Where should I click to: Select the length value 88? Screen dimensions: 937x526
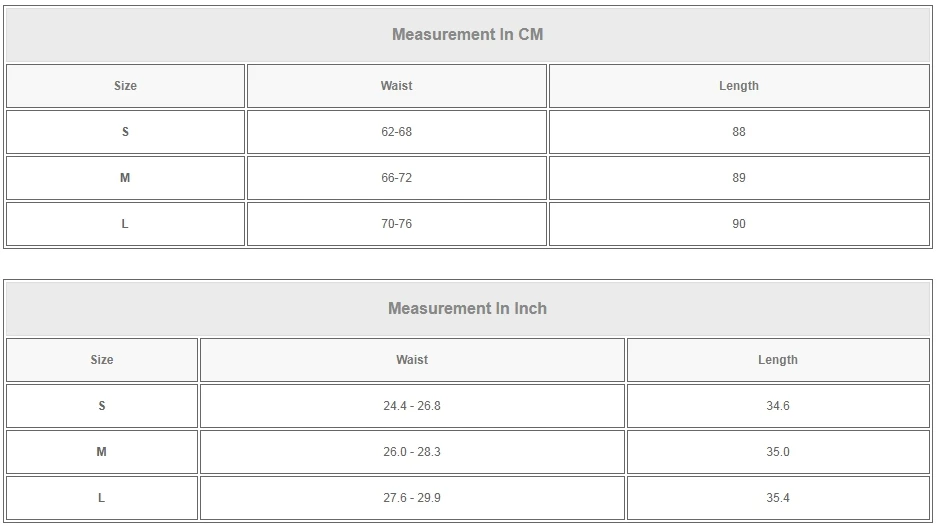click(738, 132)
